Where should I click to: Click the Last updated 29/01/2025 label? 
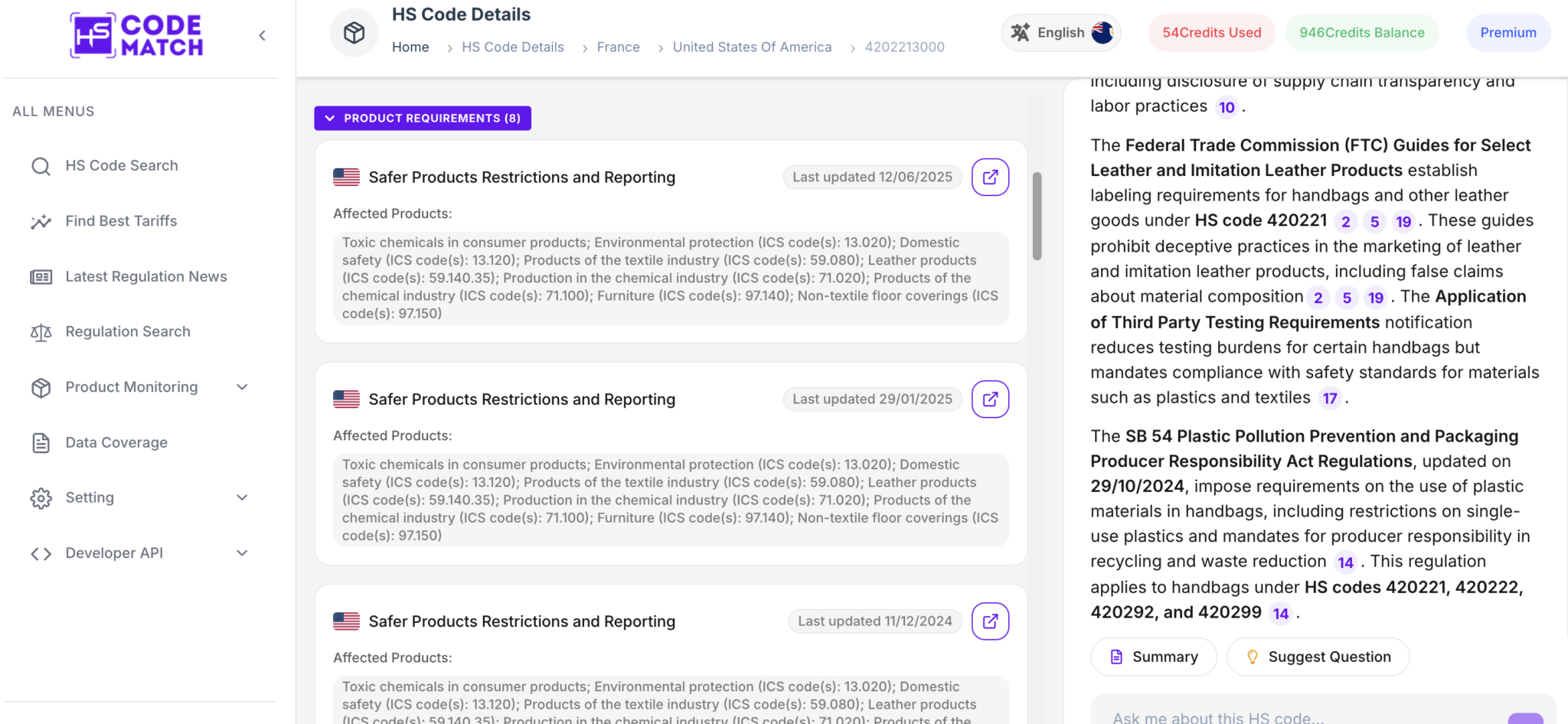[872, 399]
